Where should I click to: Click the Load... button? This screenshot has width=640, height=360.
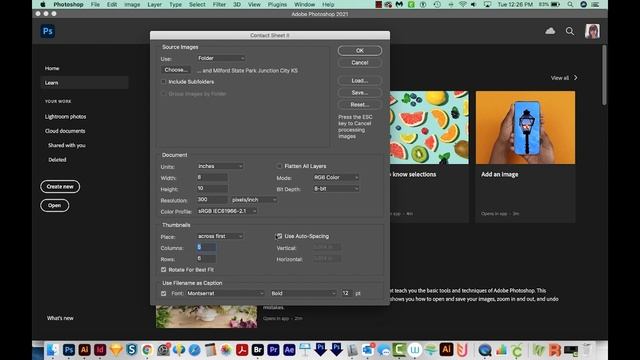[x=360, y=80]
